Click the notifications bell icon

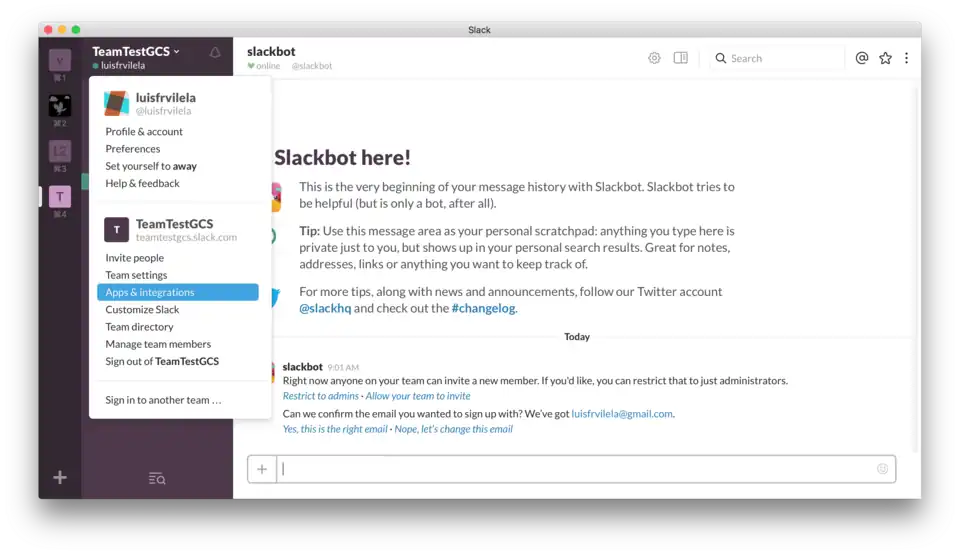click(x=215, y=52)
